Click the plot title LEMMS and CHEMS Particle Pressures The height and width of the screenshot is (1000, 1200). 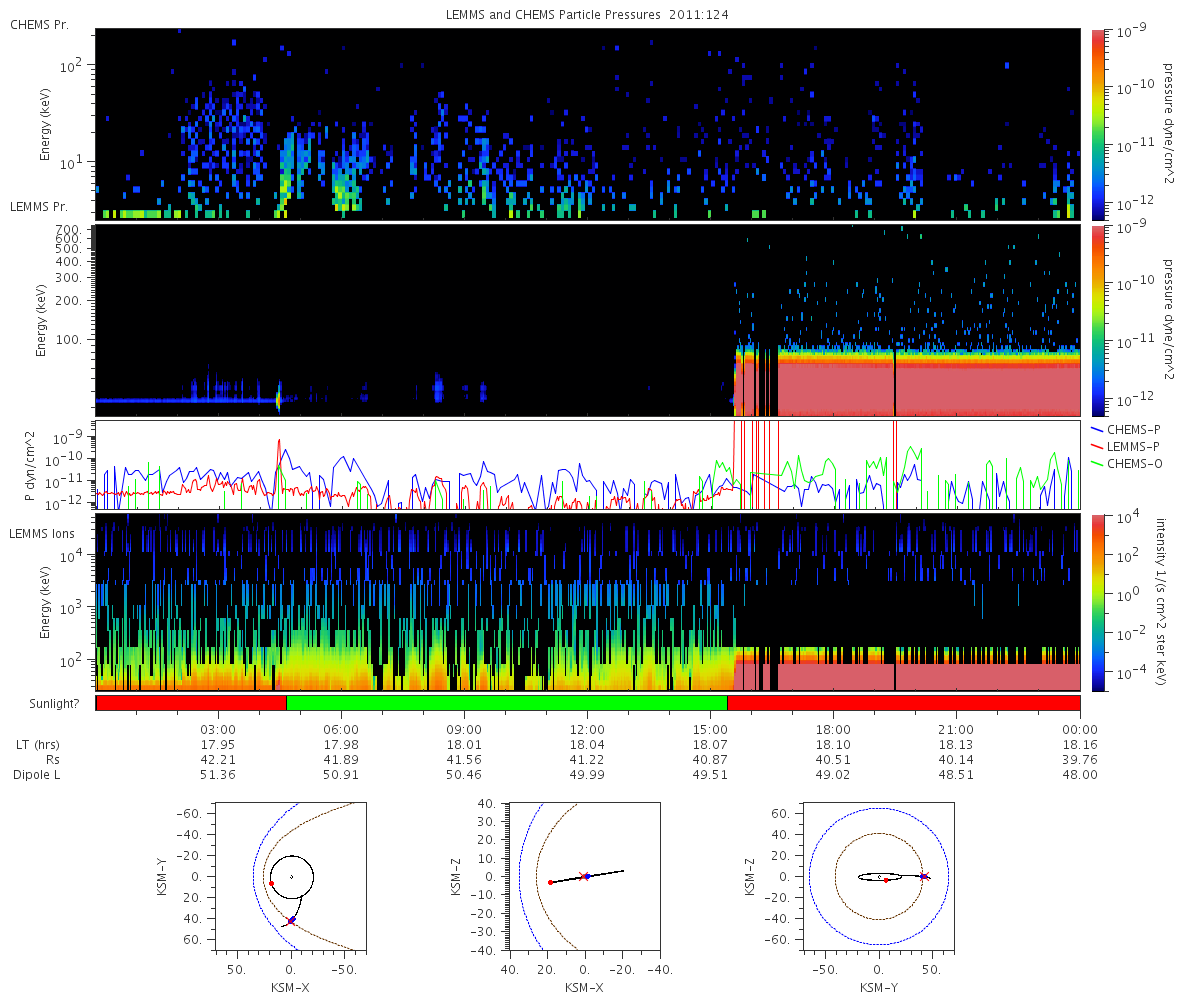(x=595, y=15)
